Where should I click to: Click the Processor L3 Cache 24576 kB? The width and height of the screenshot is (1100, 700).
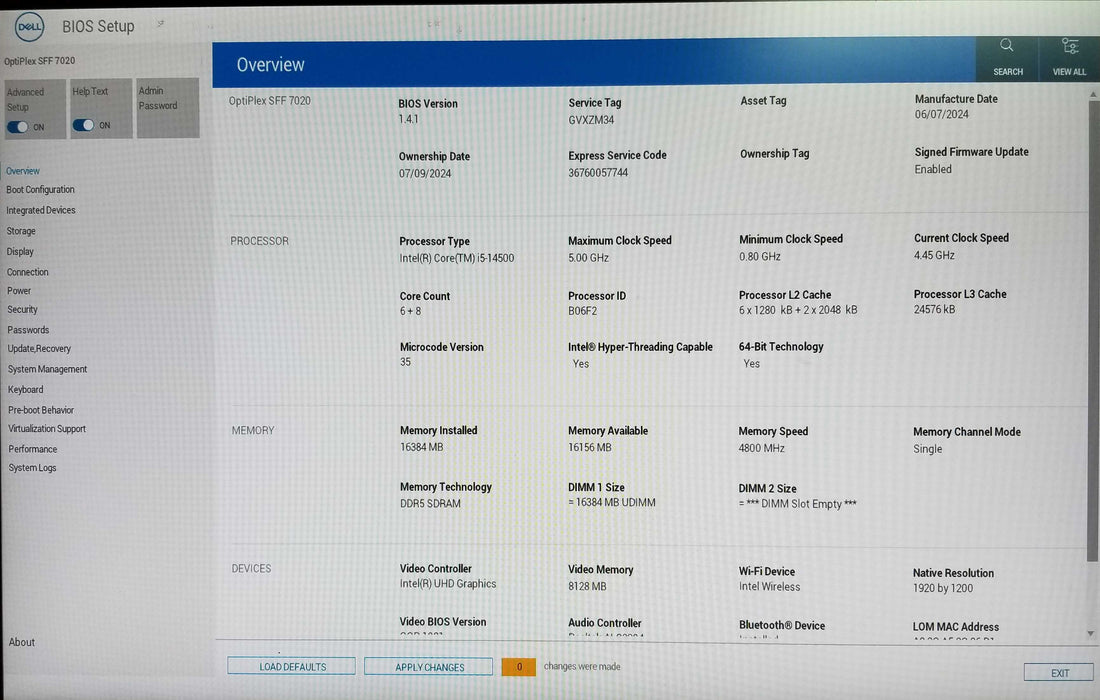tap(934, 309)
